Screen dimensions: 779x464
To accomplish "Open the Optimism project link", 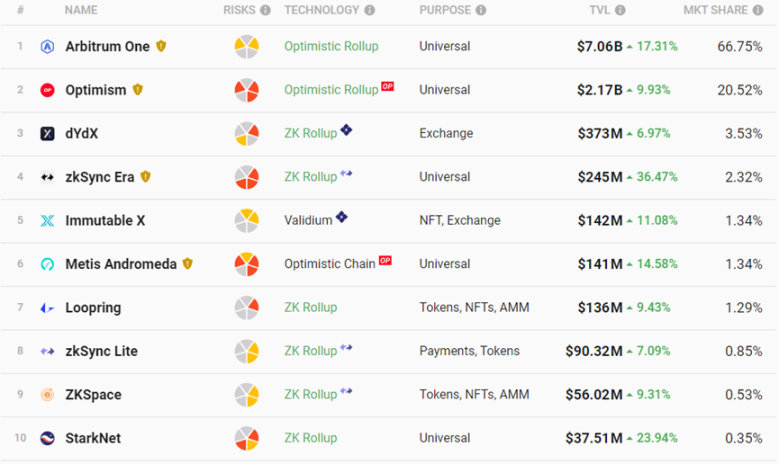I will 96,90.
